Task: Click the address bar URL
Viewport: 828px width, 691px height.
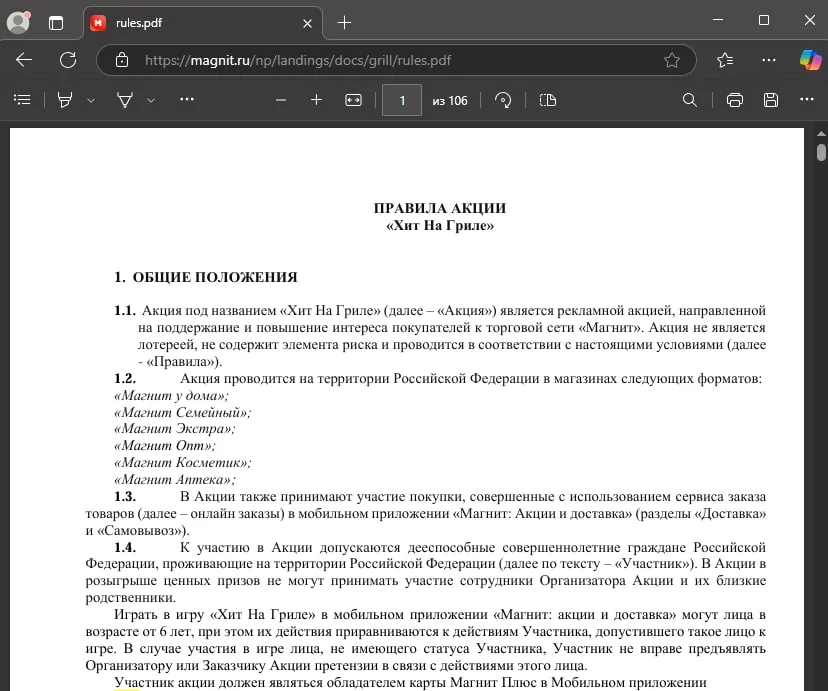Action: 298,60
